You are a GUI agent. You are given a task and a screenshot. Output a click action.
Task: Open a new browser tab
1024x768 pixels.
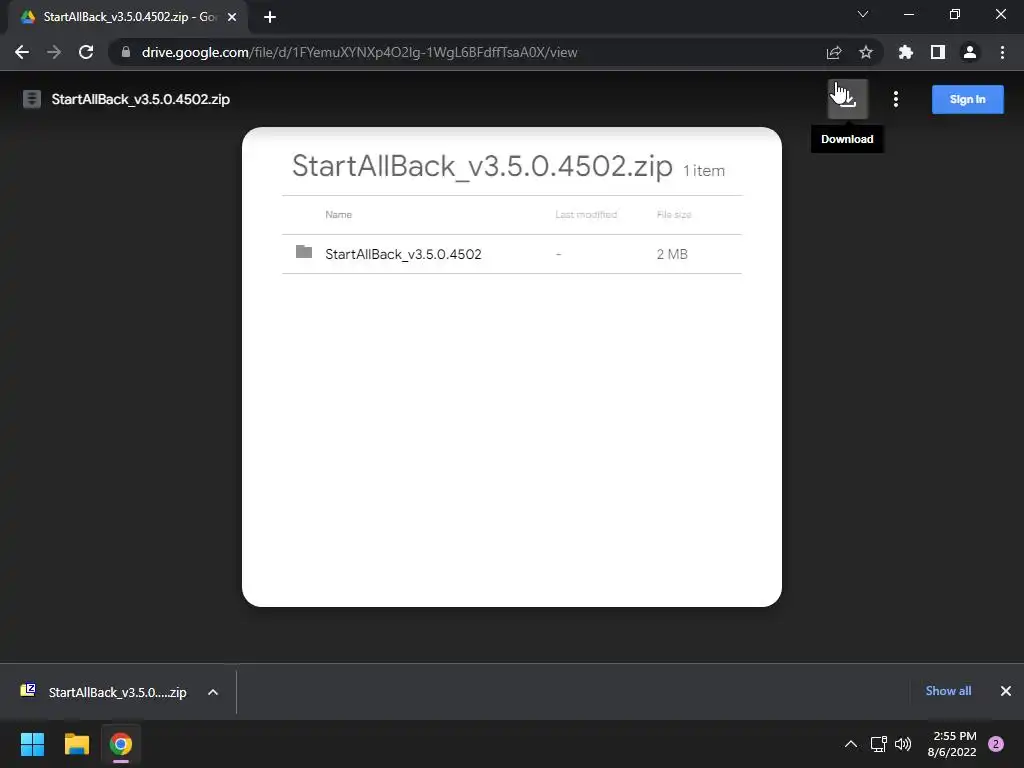point(270,17)
